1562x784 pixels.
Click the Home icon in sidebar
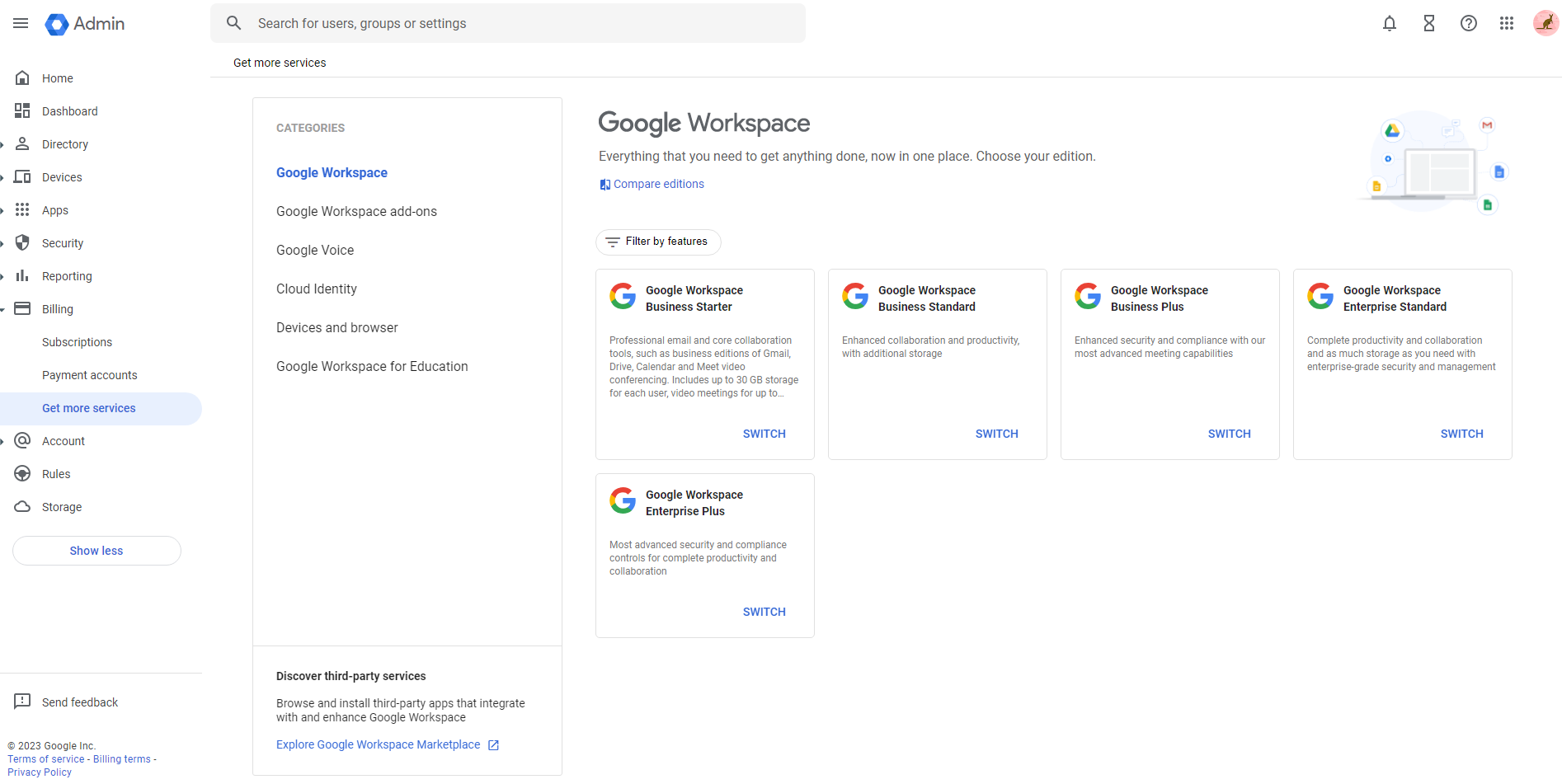22,77
